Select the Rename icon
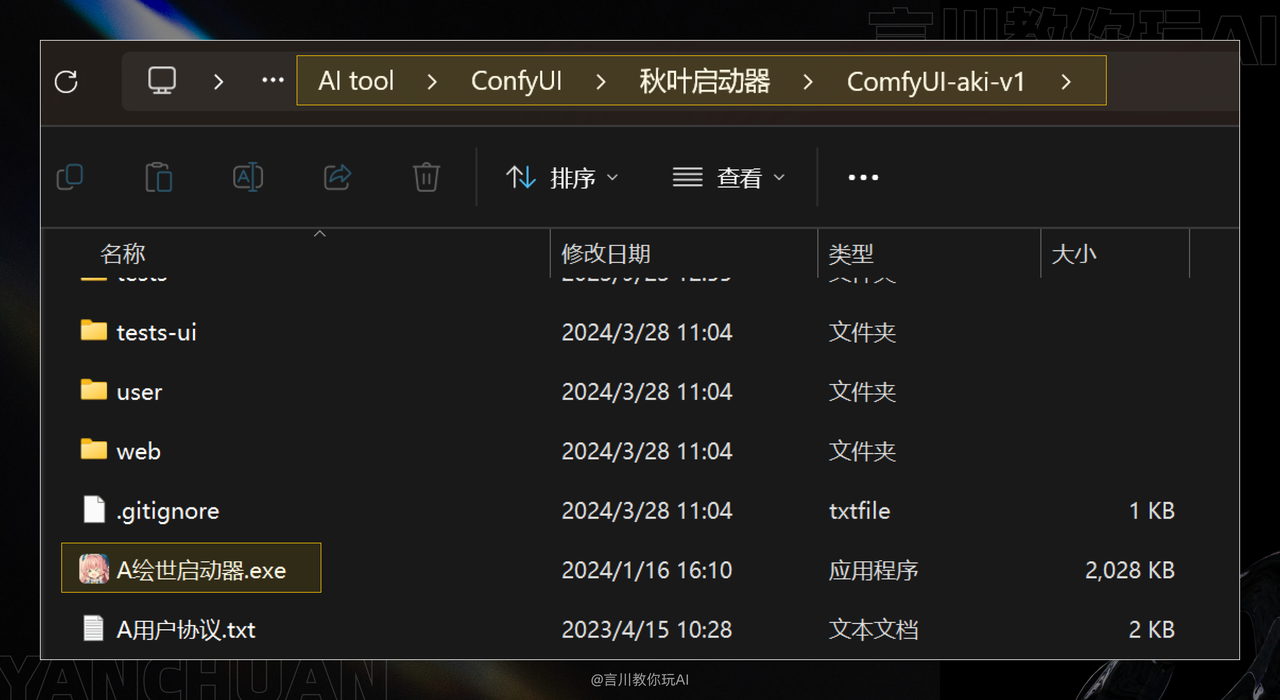This screenshot has width=1280, height=700. coord(248,177)
